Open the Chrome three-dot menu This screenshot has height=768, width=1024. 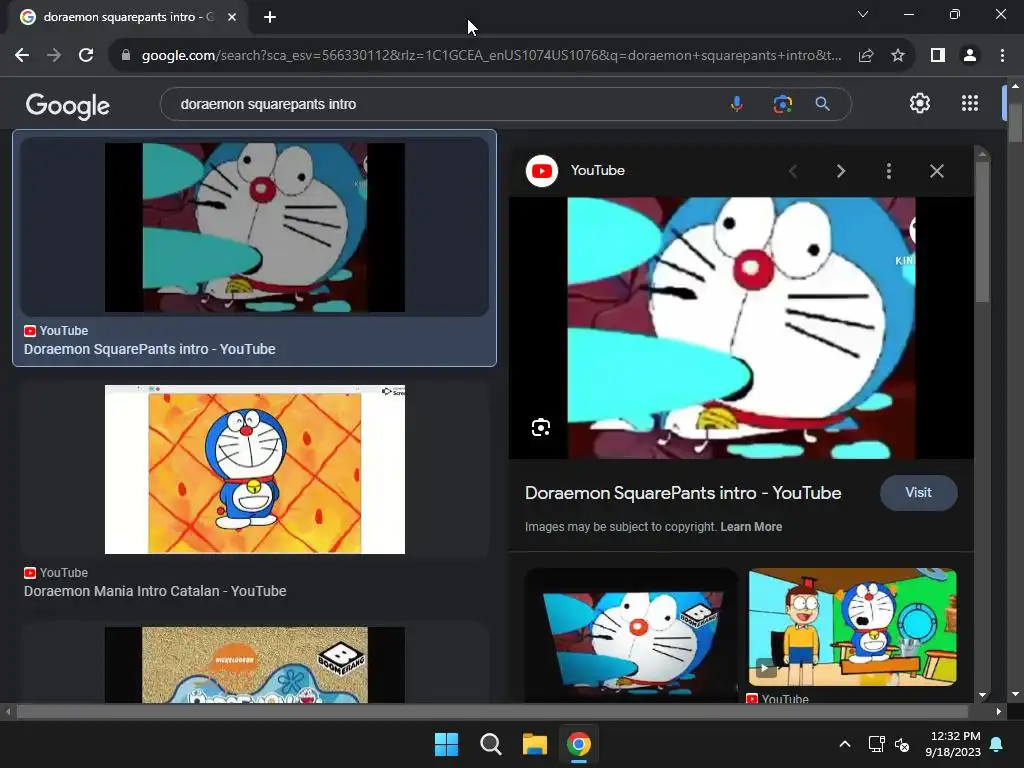1002,56
